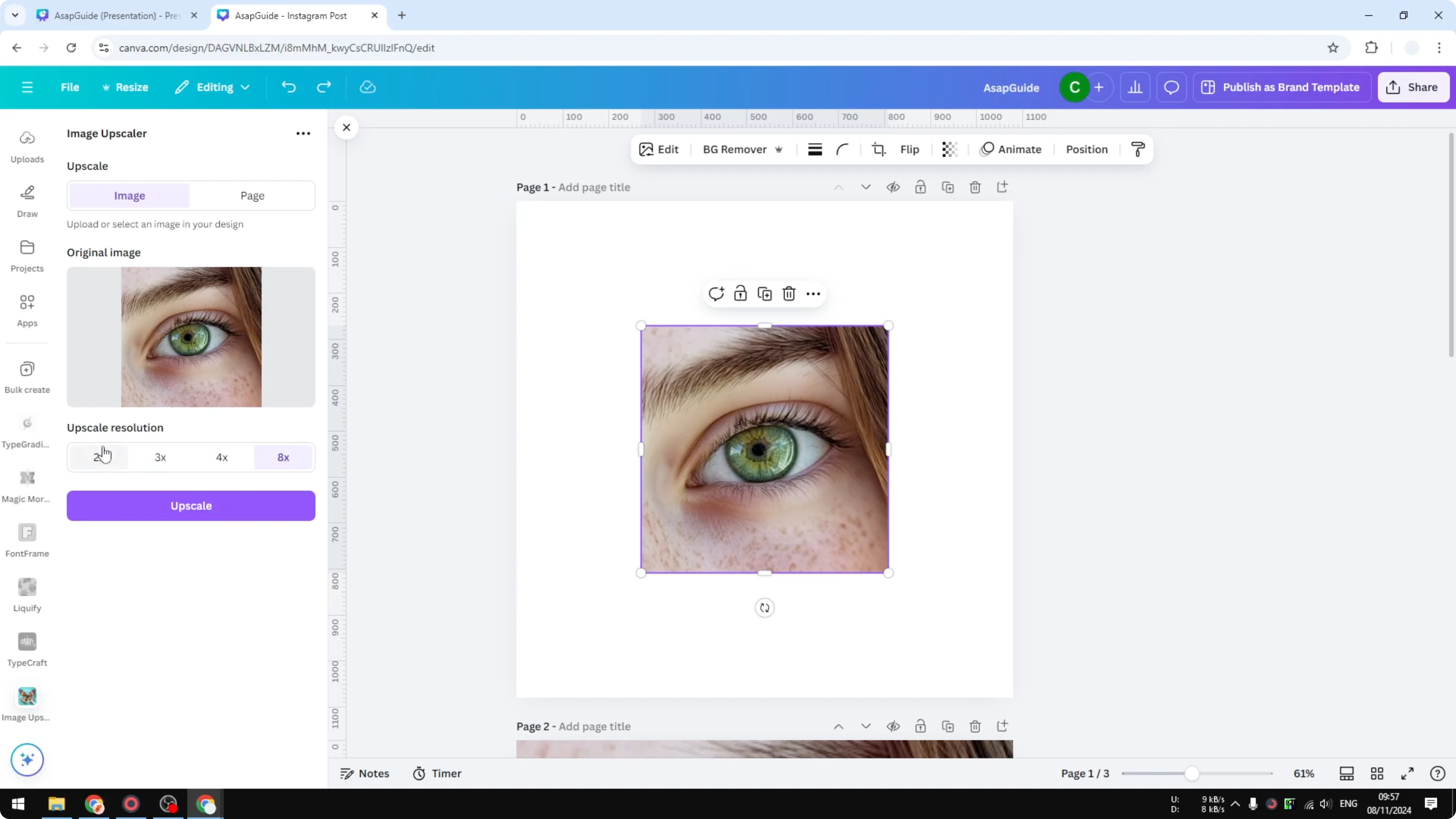Hide Page 1 using the eye toggle
The width and height of the screenshot is (1456, 819).
coord(894,187)
